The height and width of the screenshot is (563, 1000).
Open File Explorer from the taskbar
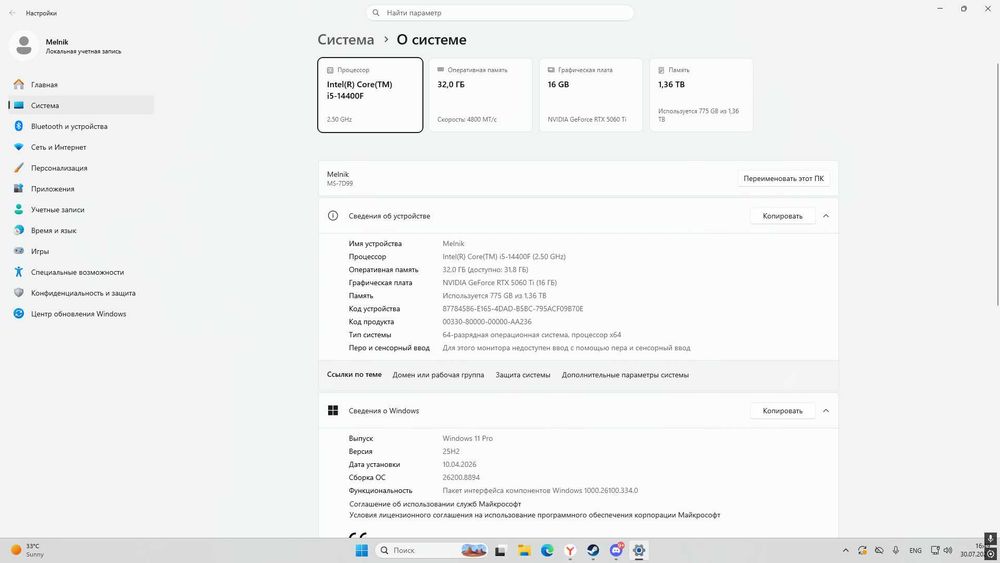coord(524,550)
